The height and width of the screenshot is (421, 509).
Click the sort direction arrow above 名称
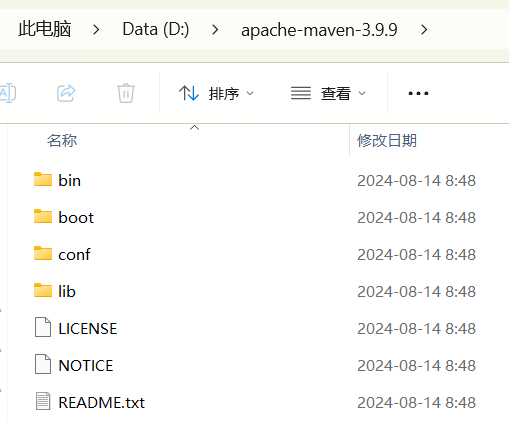(x=194, y=127)
